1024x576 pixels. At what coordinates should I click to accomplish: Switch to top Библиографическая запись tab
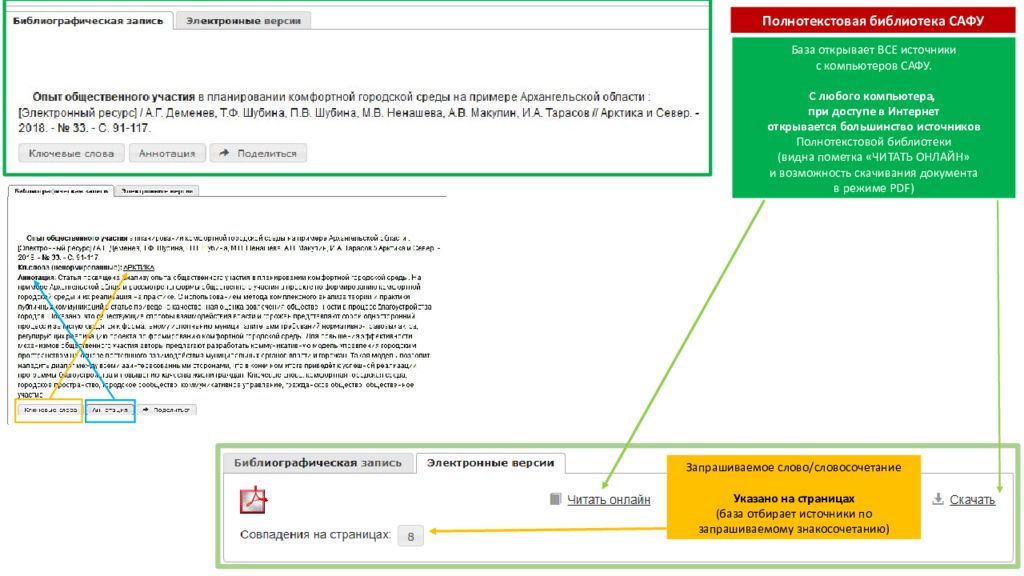88,21
